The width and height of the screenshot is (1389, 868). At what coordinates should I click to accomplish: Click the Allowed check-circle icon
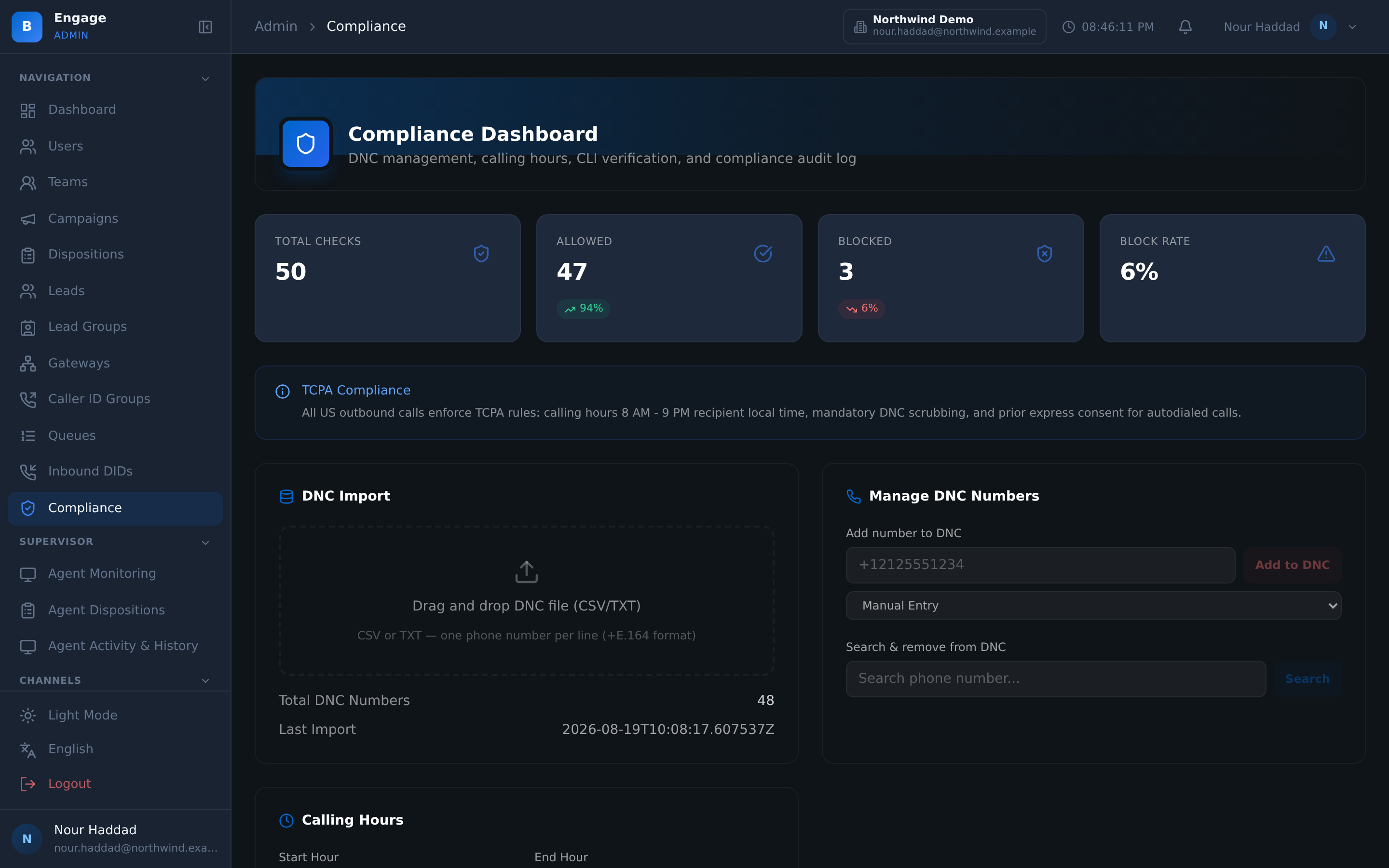(763, 254)
